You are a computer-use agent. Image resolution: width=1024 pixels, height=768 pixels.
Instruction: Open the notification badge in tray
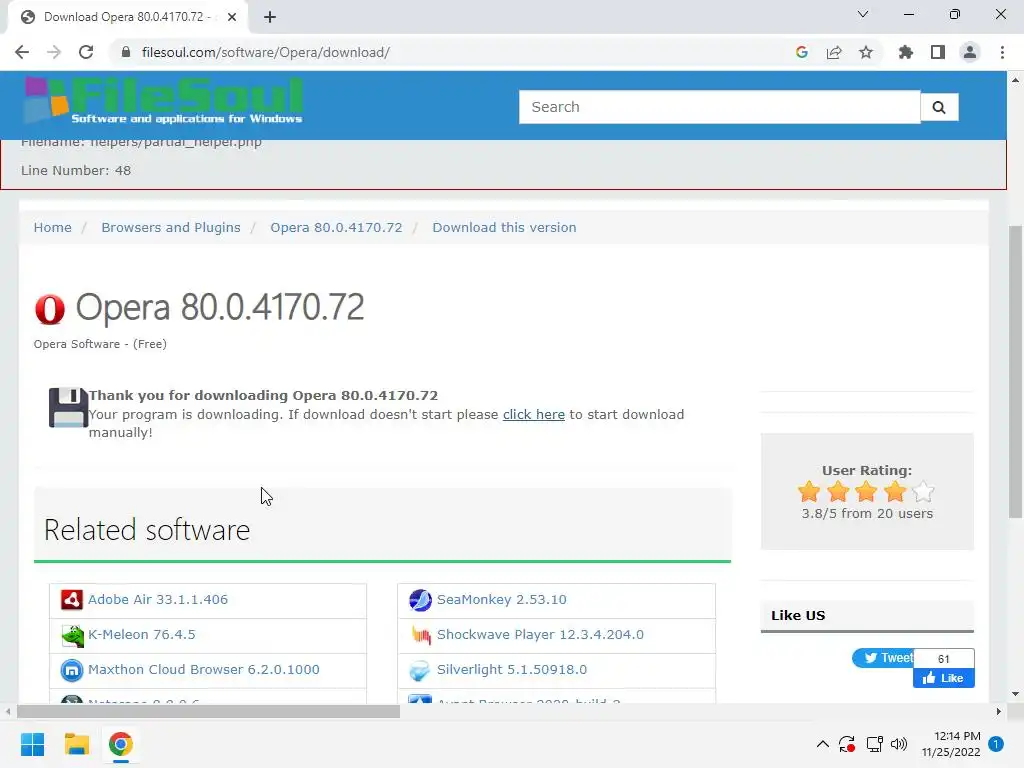pos(996,744)
